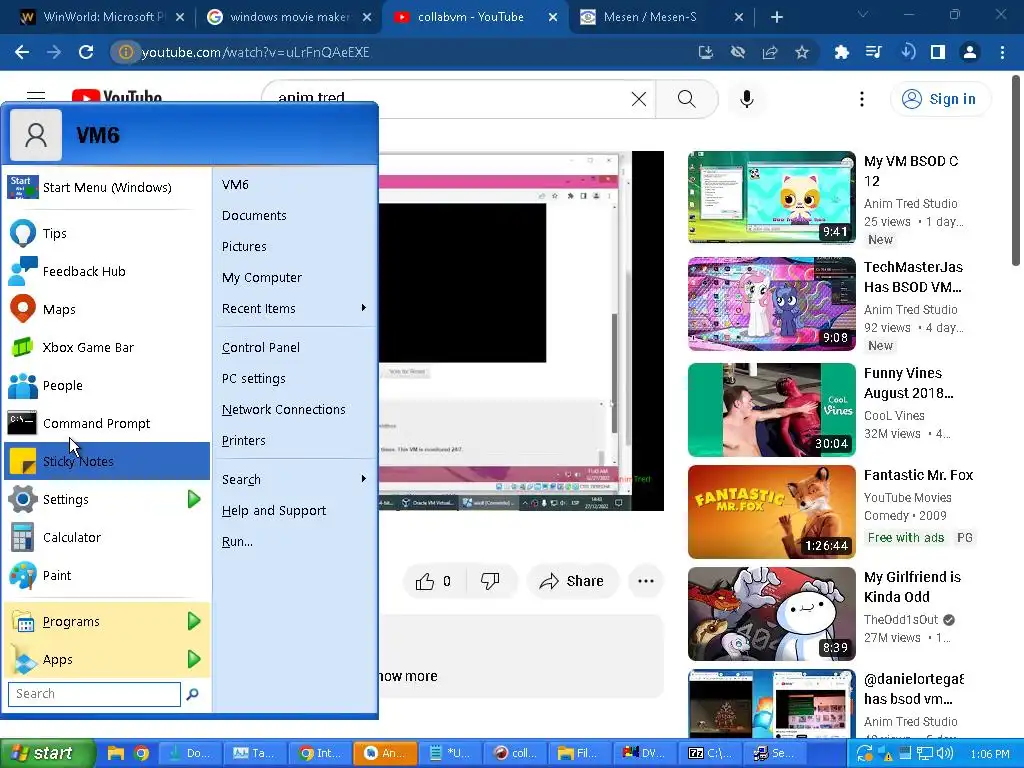Click volume icon in system tray
The width and height of the screenshot is (1024, 768).
945,754
